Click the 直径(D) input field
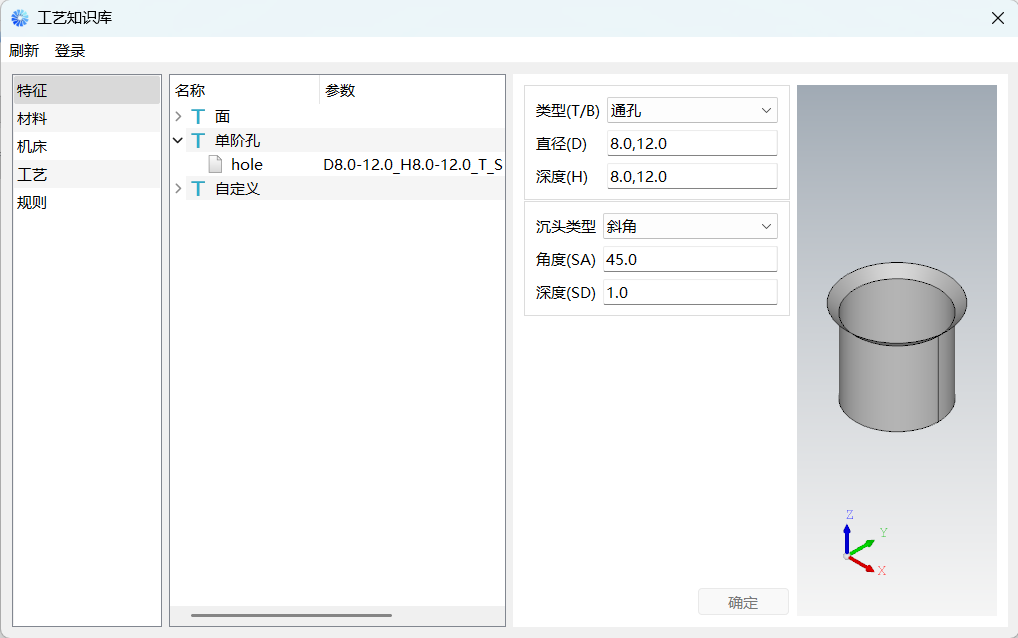The image size is (1018, 638). (691, 144)
